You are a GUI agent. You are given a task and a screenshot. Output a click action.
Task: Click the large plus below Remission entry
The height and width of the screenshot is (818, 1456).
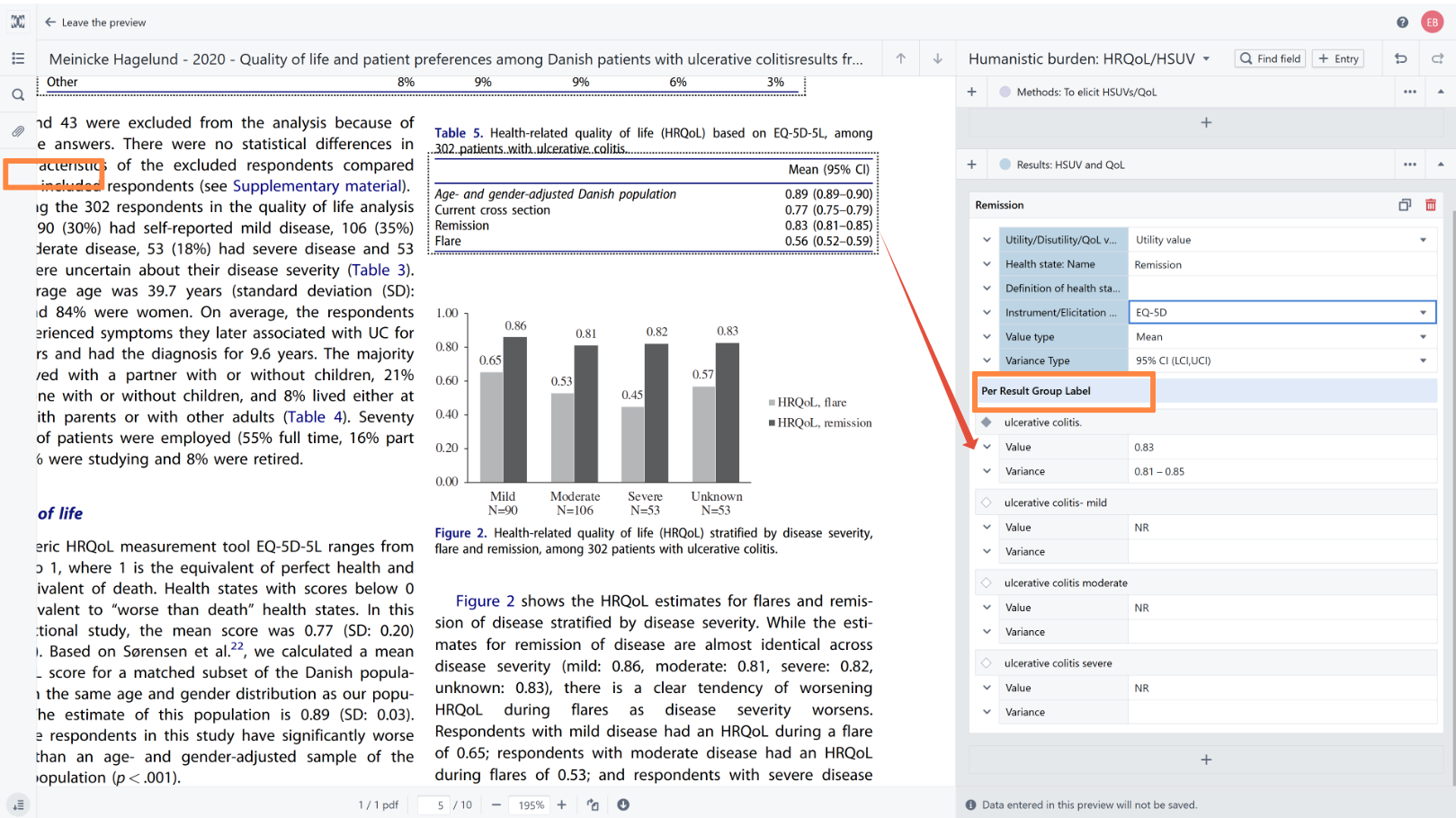[x=1206, y=760]
